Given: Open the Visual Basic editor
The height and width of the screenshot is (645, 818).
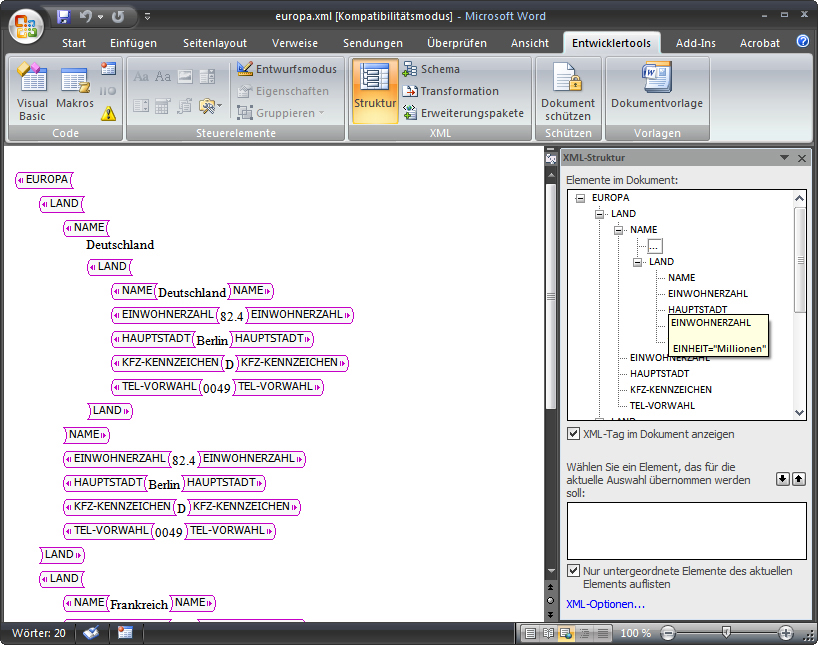Looking at the screenshot, I should click(32, 92).
